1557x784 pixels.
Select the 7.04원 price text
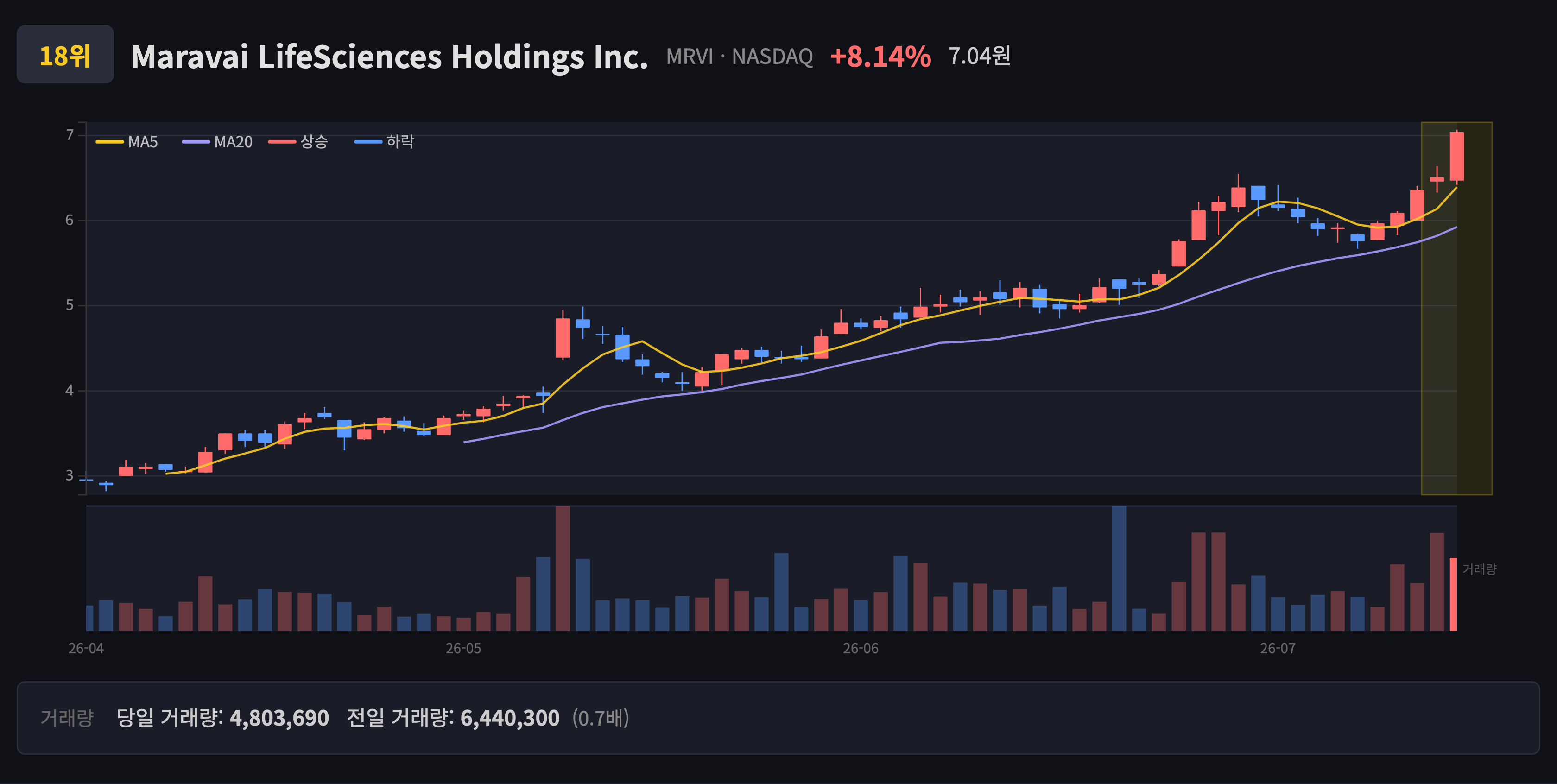[x=979, y=56]
